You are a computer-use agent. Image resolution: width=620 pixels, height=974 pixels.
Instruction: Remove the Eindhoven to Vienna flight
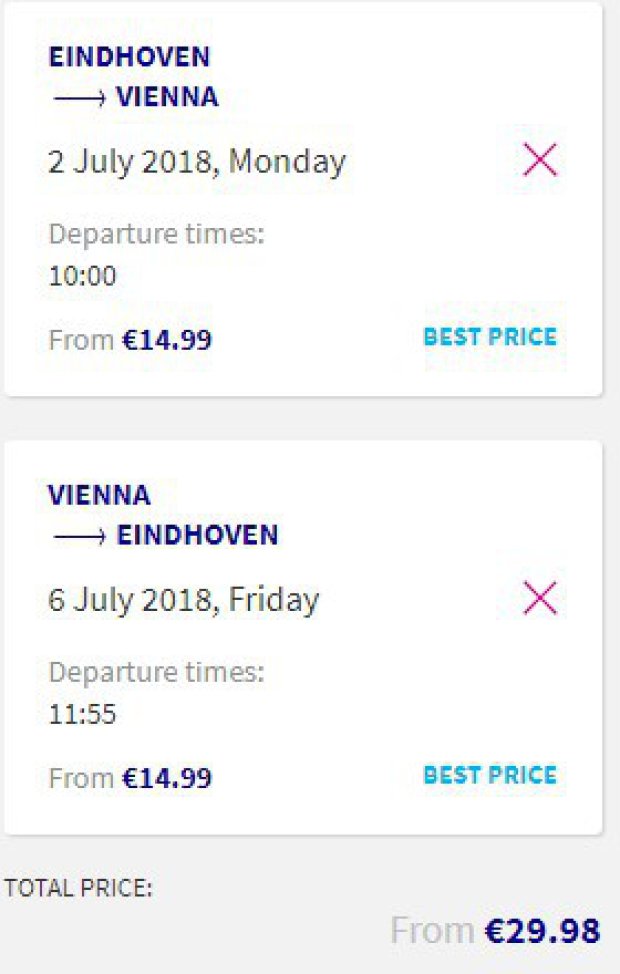(x=540, y=161)
